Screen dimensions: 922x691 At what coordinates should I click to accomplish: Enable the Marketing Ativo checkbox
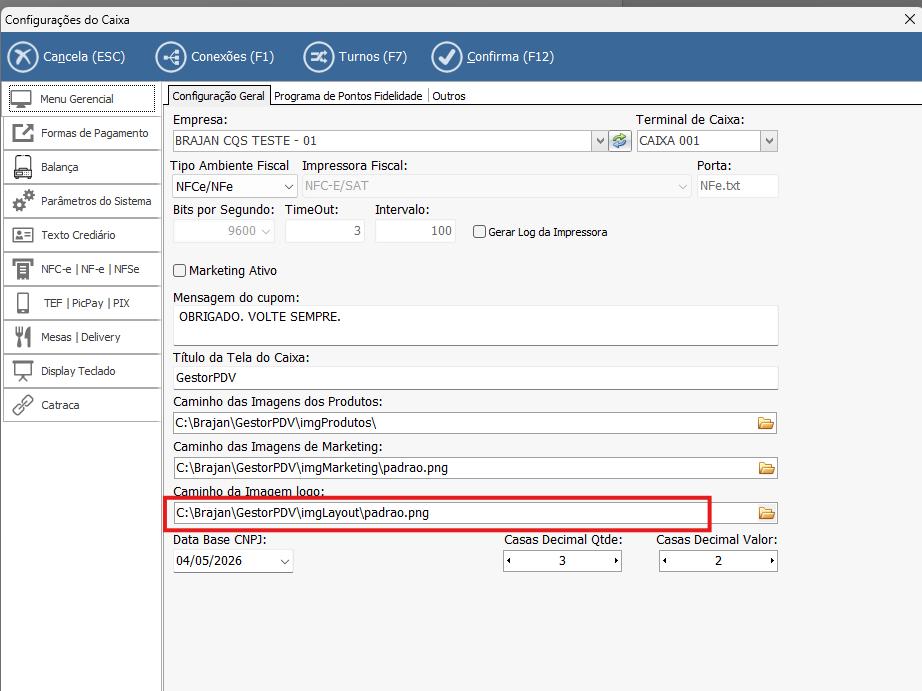click(180, 271)
